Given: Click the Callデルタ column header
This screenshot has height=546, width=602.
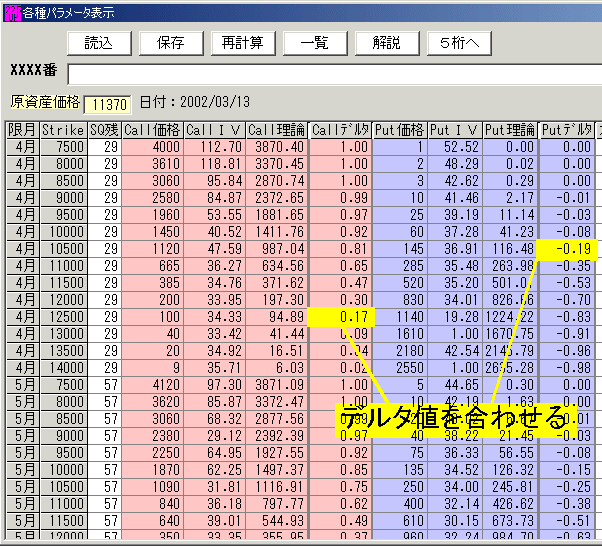Looking at the screenshot, I should pyautogui.click(x=340, y=130).
